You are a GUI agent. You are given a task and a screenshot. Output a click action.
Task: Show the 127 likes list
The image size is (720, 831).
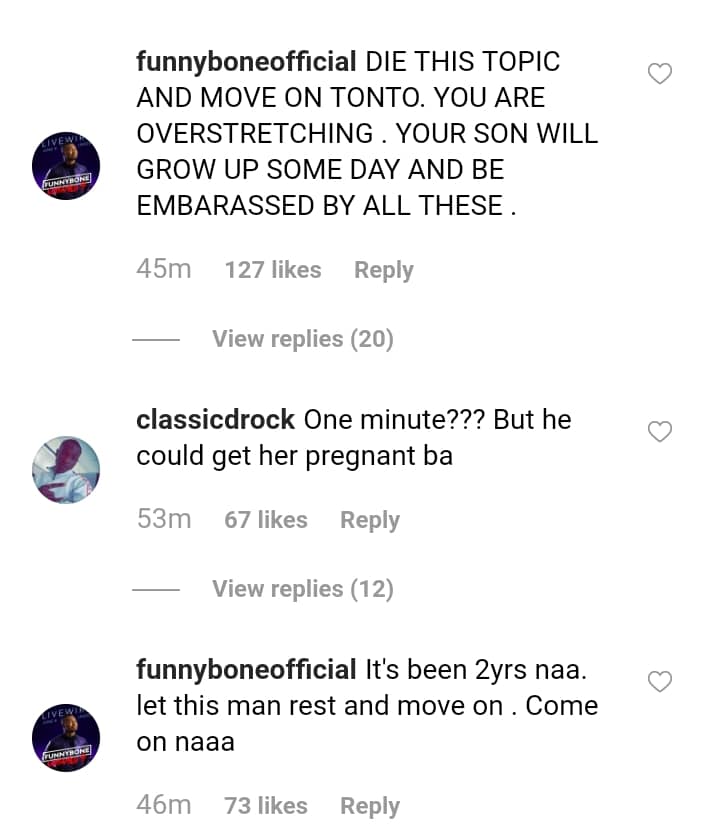[x=273, y=270]
